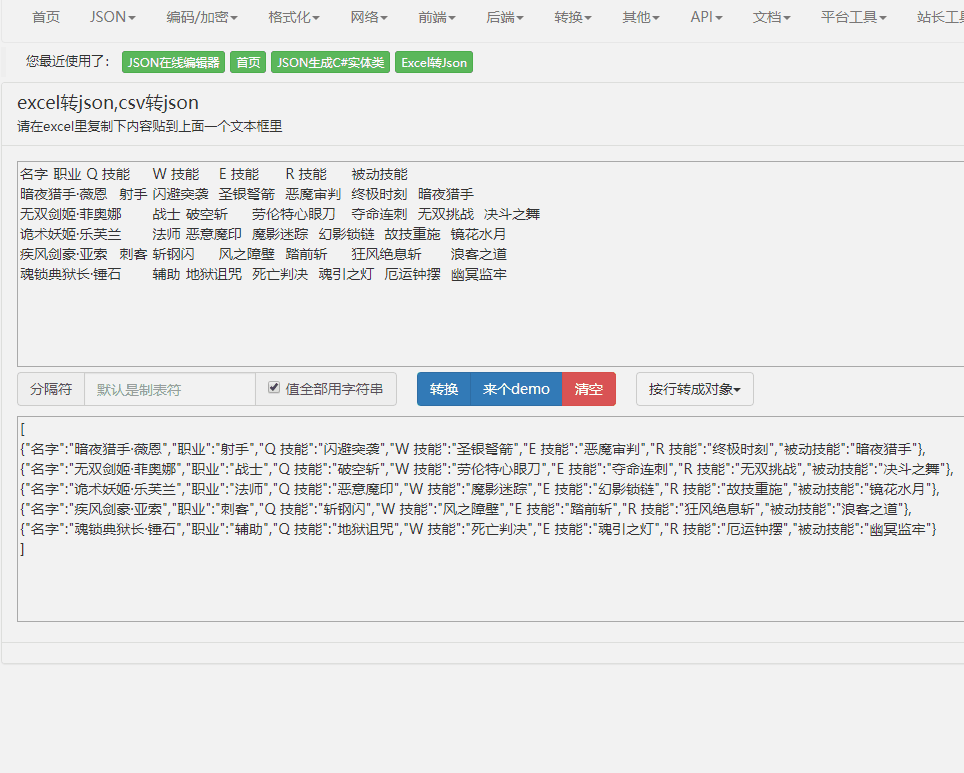Click the 来个demo button
Image resolution: width=964 pixels, height=773 pixels.
click(516, 388)
